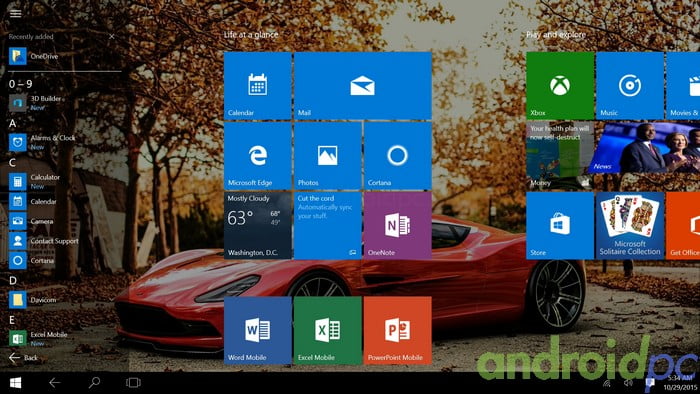Launch the Microsoft Edge tile
Viewport: 700px width, 394px height.
tap(258, 156)
